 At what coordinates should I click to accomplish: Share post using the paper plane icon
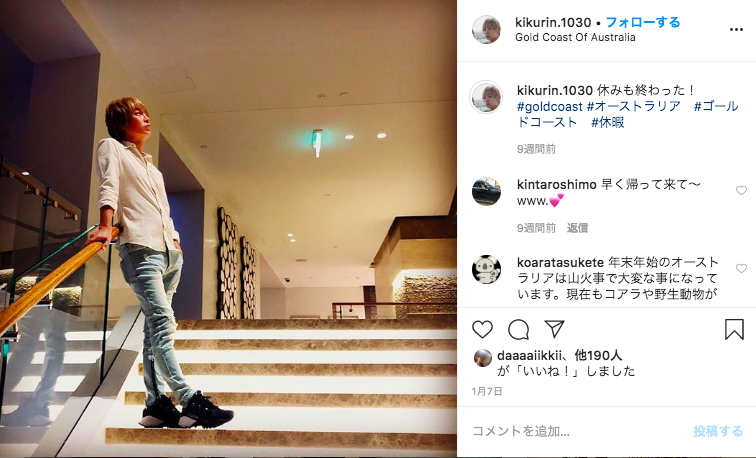[x=554, y=329]
